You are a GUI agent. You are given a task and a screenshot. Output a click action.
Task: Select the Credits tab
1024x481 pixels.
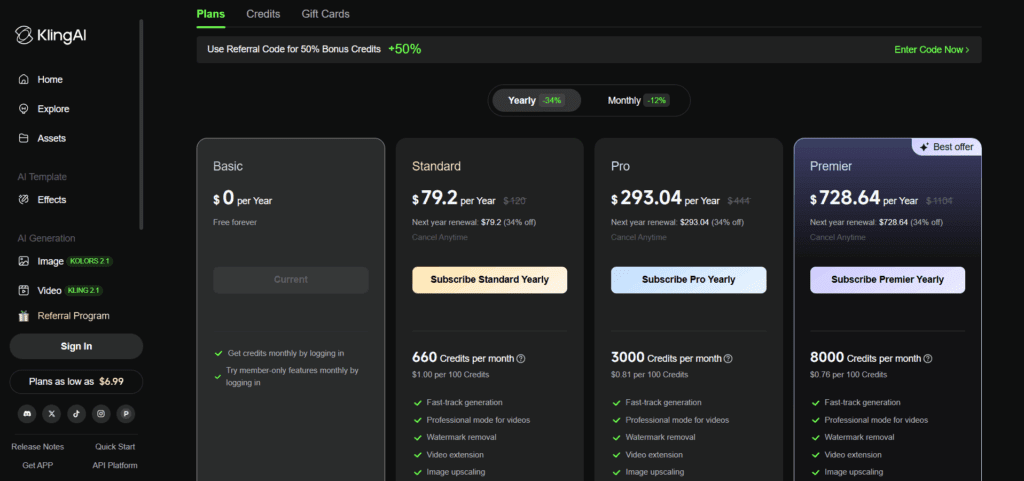263,14
